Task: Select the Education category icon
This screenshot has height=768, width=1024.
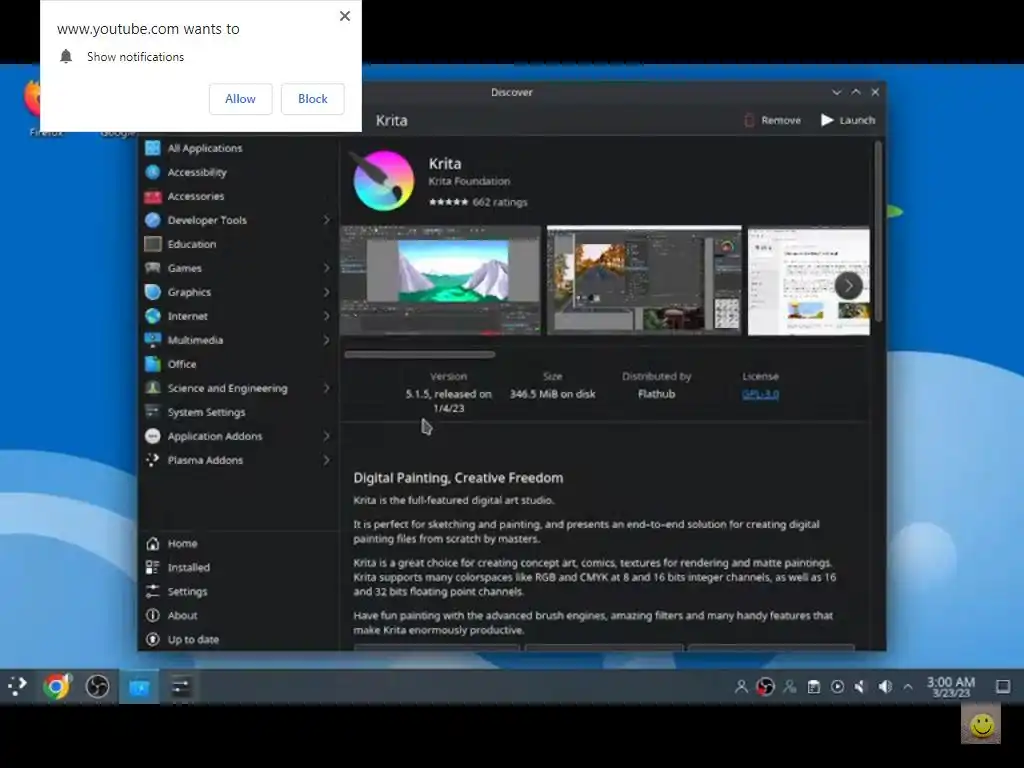Action: (x=153, y=244)
